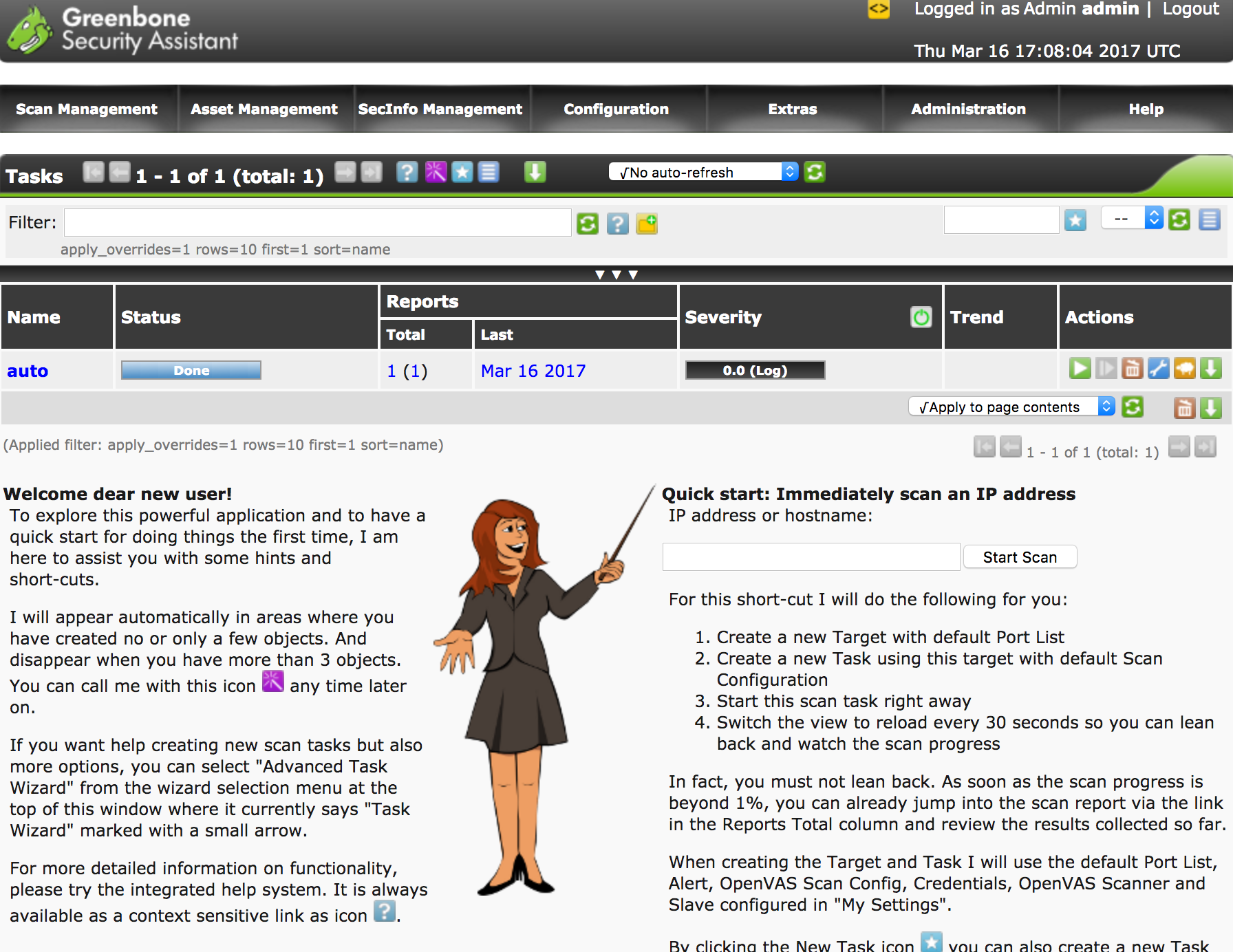The height and width of the screenshot is (952, 1233).
Task: Open Configuration menu
Action: [616, 109]
